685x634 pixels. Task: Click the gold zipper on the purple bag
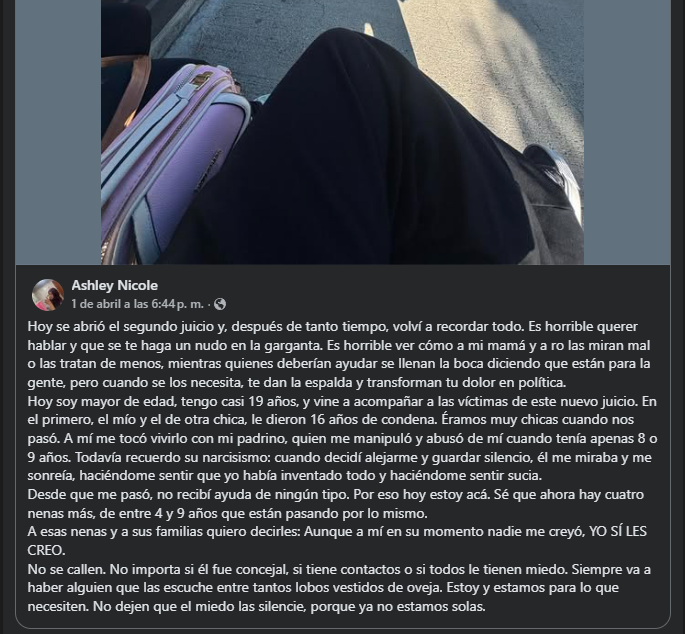point(200,80)
